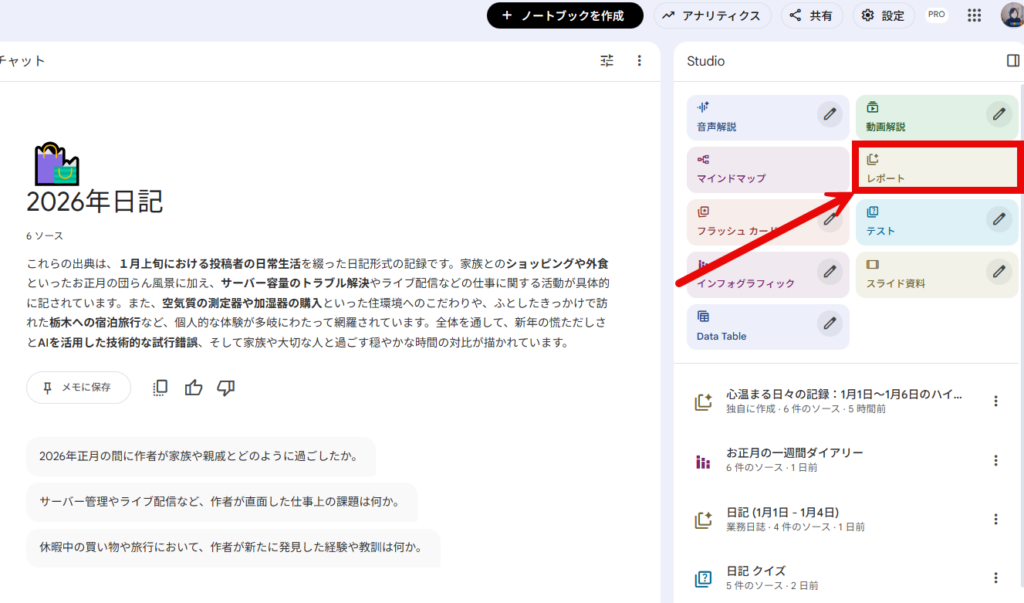Click the ノートブックを作成 button
The width and height of the screenshot is (1024, 603).
pyautogui.click(x=564, y=15)
